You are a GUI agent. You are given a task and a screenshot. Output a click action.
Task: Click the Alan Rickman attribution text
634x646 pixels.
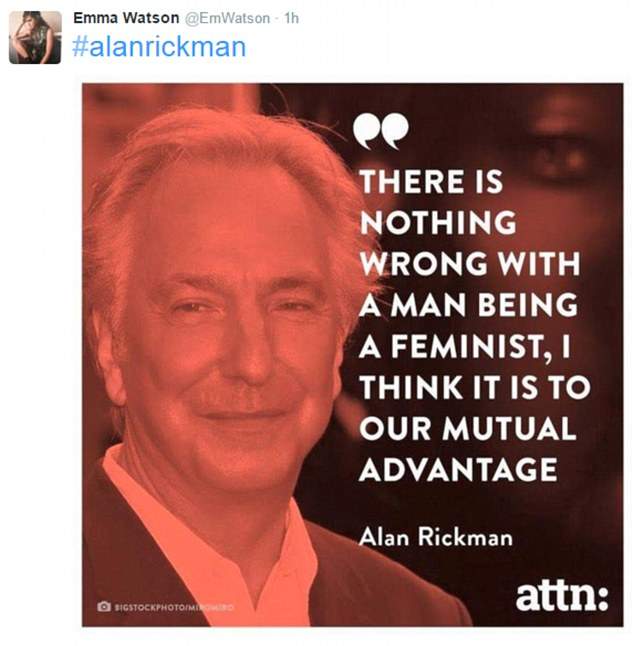pyautogui.click(x=436, y=537)
